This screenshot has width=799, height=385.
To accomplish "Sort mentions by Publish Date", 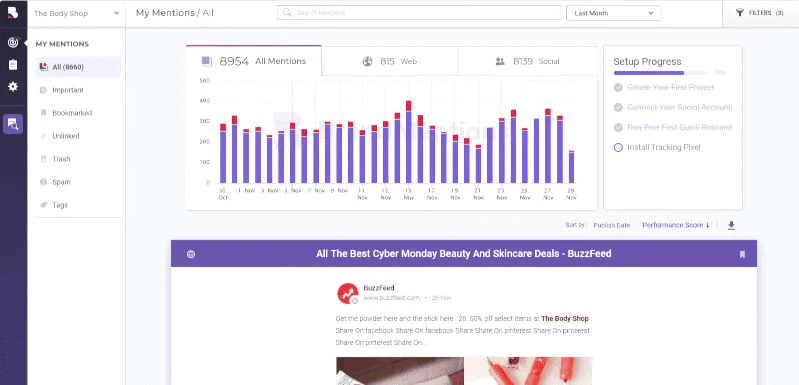I will pyautogui.click(x=611, y=225).
